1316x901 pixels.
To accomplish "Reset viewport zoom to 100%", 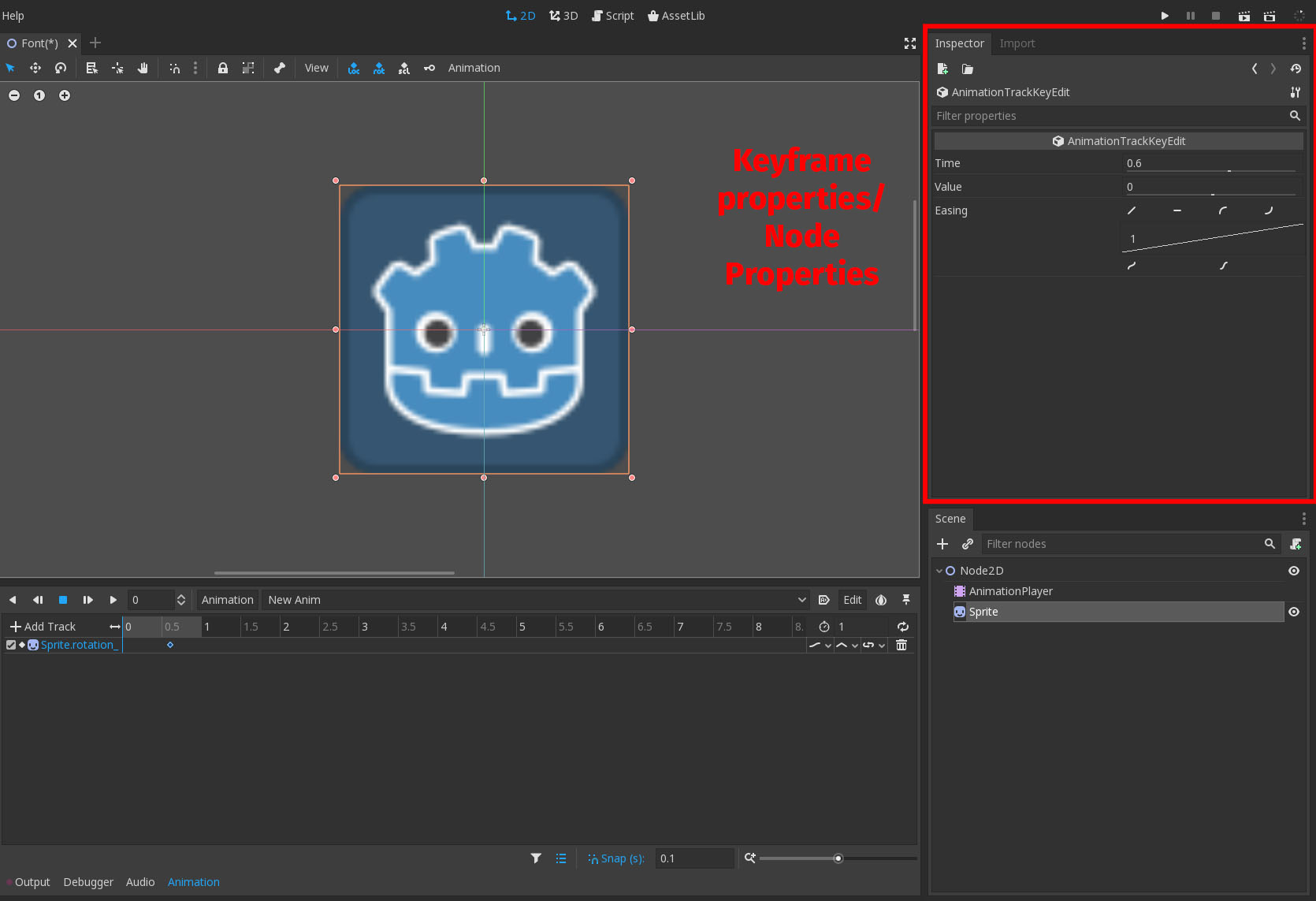I will (x=39, y=95).
